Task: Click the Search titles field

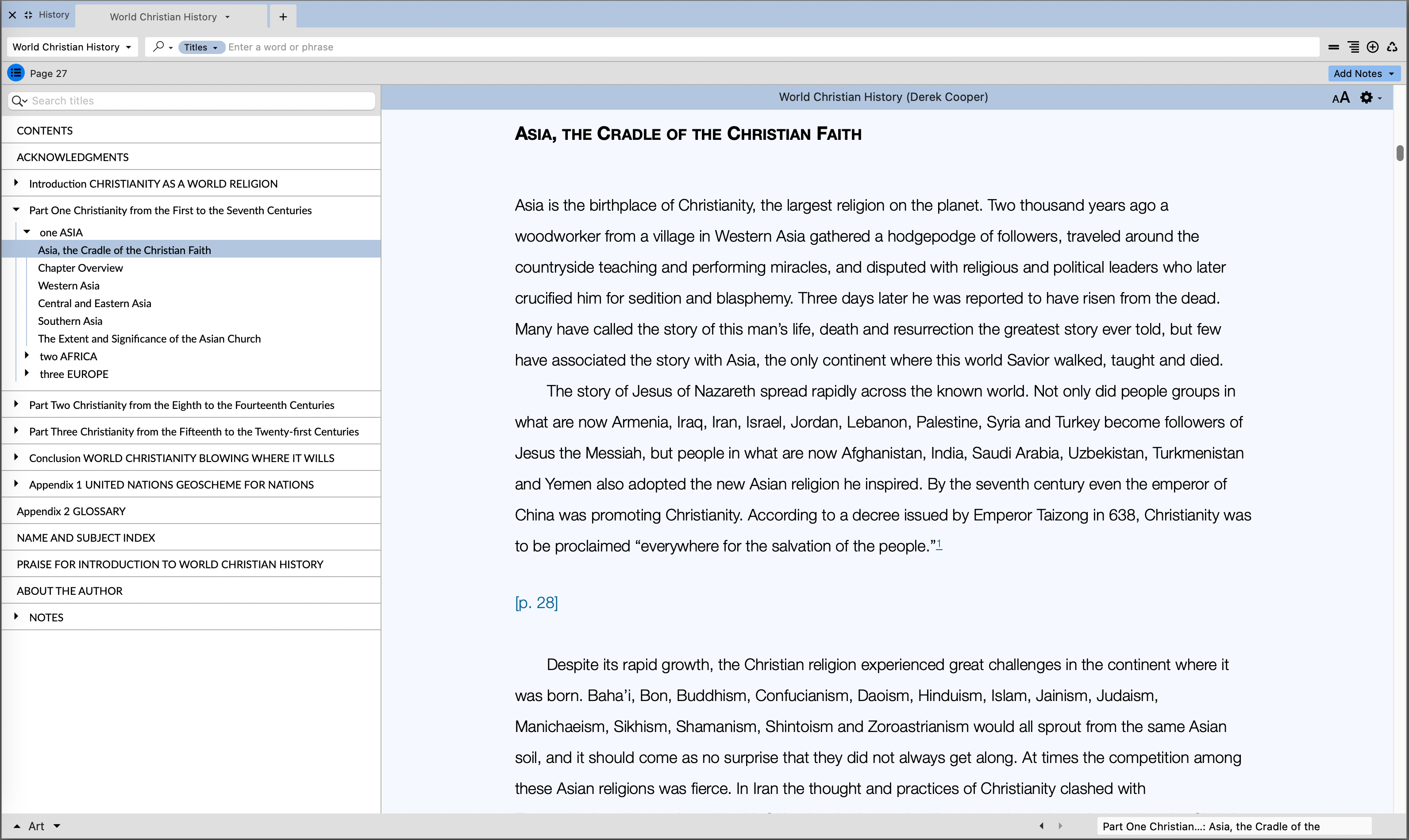Action: click(198, 101)
